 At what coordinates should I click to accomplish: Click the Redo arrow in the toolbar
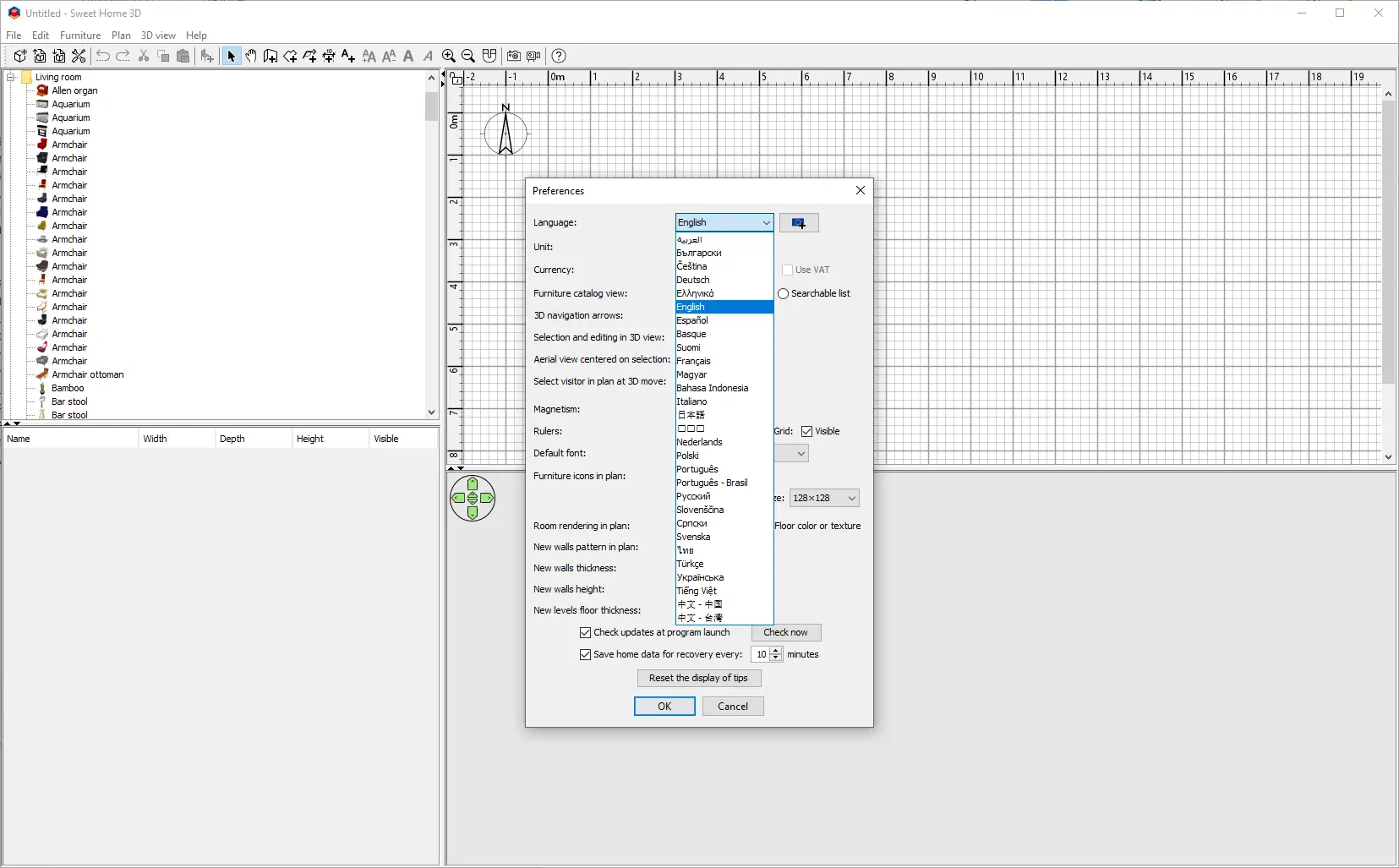click(x=123, y=56)
